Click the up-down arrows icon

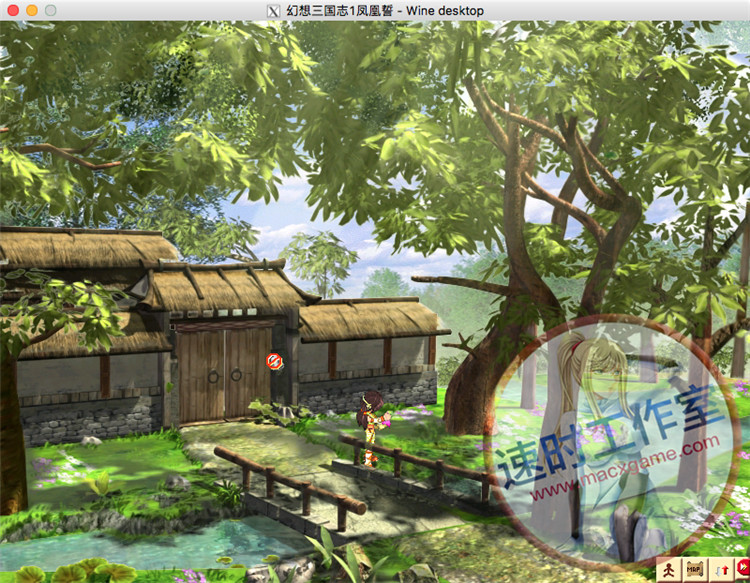click(x=721, y=570)
